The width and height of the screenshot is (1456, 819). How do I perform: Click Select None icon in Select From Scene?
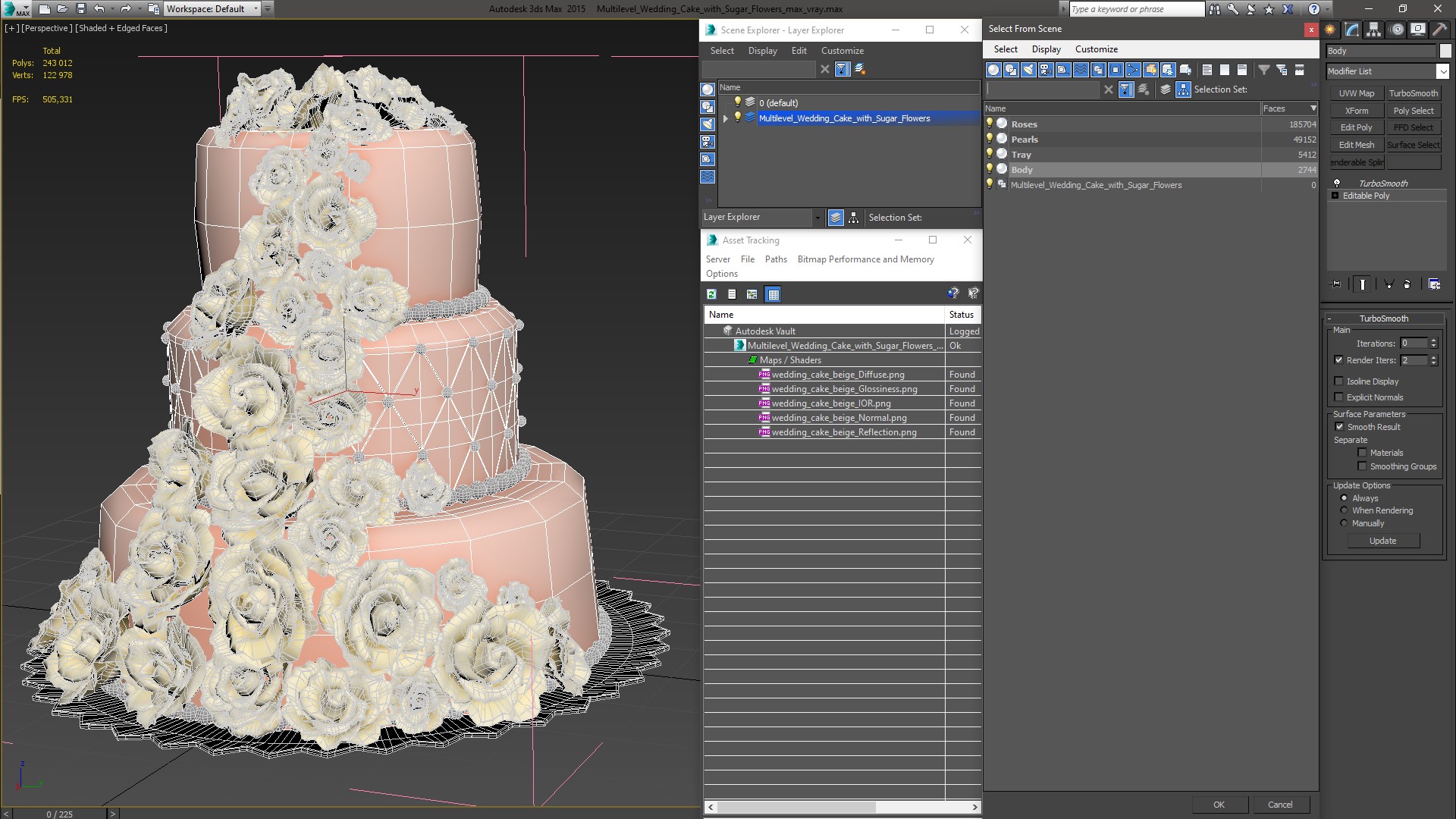[1225, 70]
